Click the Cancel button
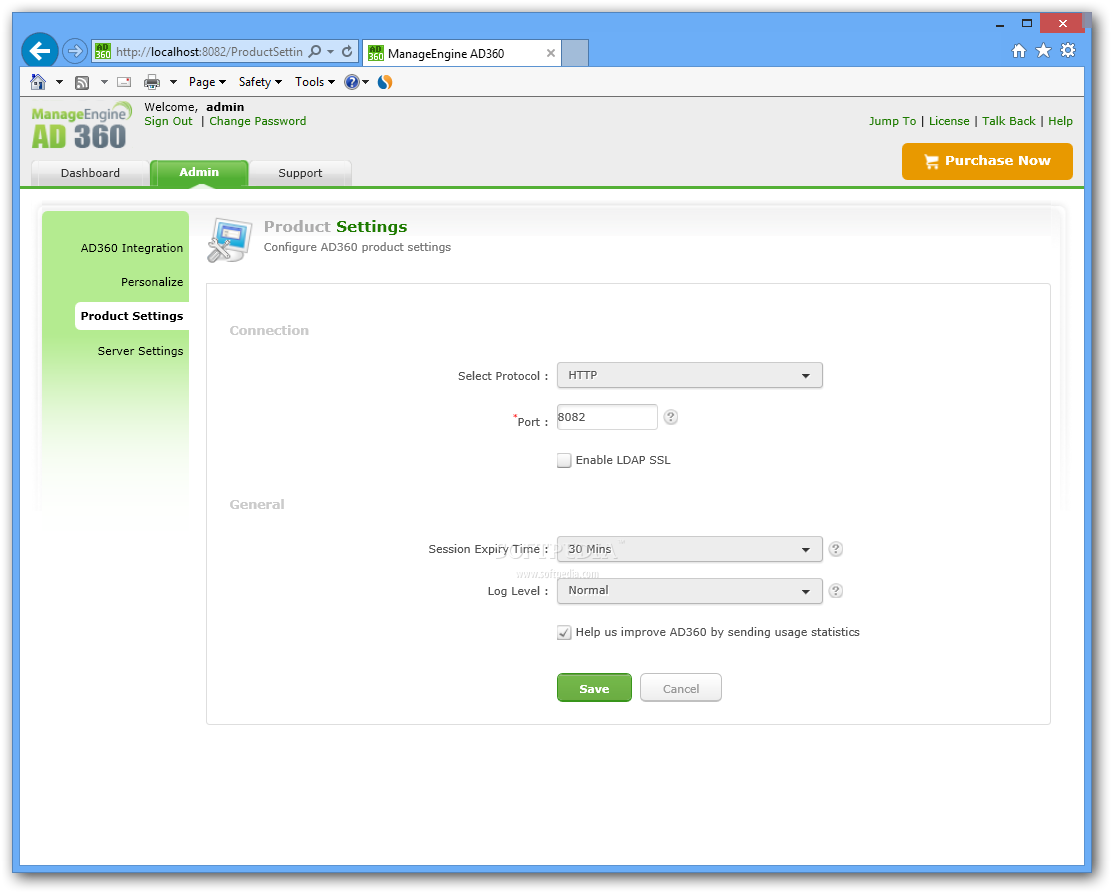This screenshot has height=893, width=1112. [681, 688]
